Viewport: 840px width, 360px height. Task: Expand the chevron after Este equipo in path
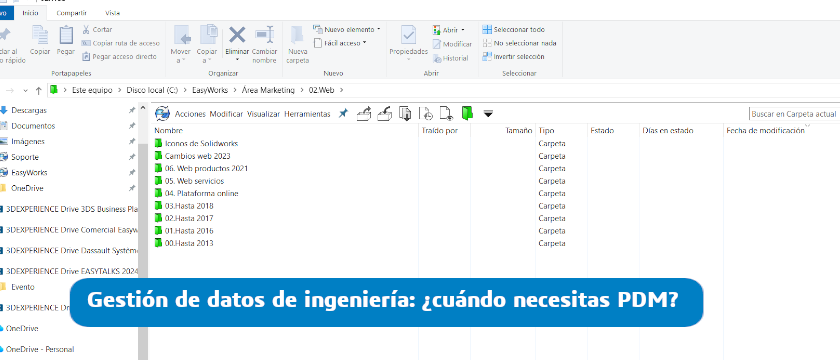click(119, 91)
